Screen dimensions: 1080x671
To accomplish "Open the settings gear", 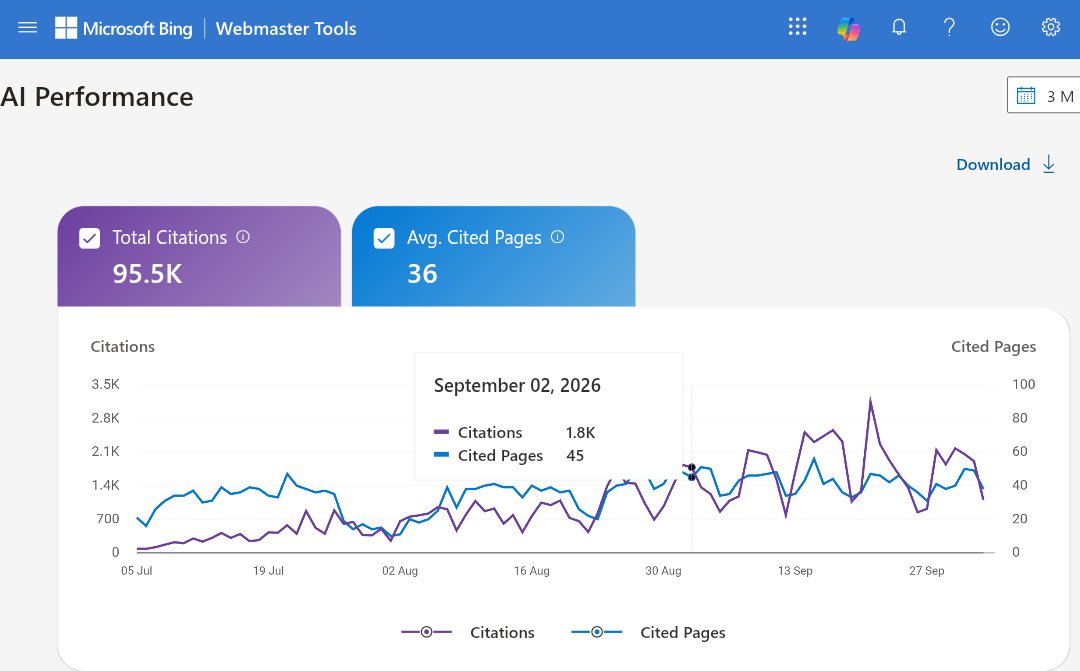I will pyautogui.click(x=1050, y=27).
